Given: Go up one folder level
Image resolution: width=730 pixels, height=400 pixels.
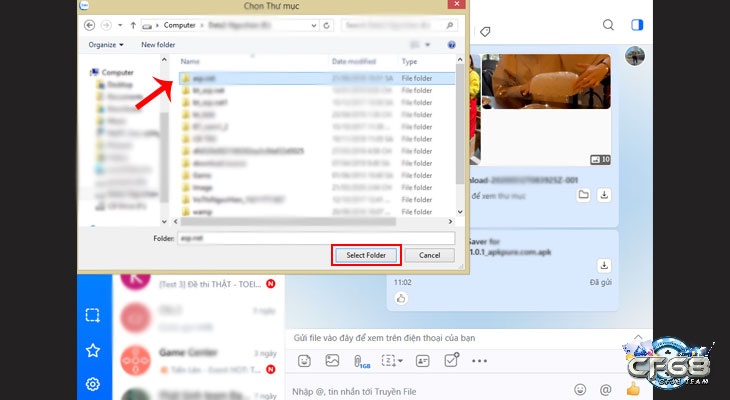Looking at the screenshot, I should [x=133, y=25].
